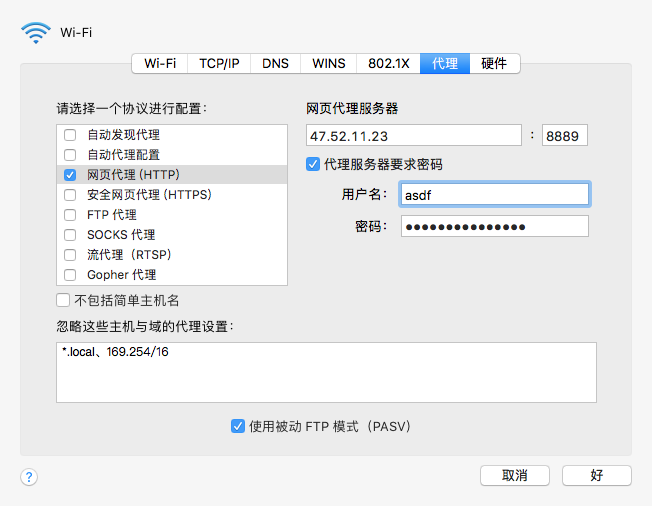652x506 pixels.
Task: Switch to the 硬件 tab
Action: click(x=494, y=63)
